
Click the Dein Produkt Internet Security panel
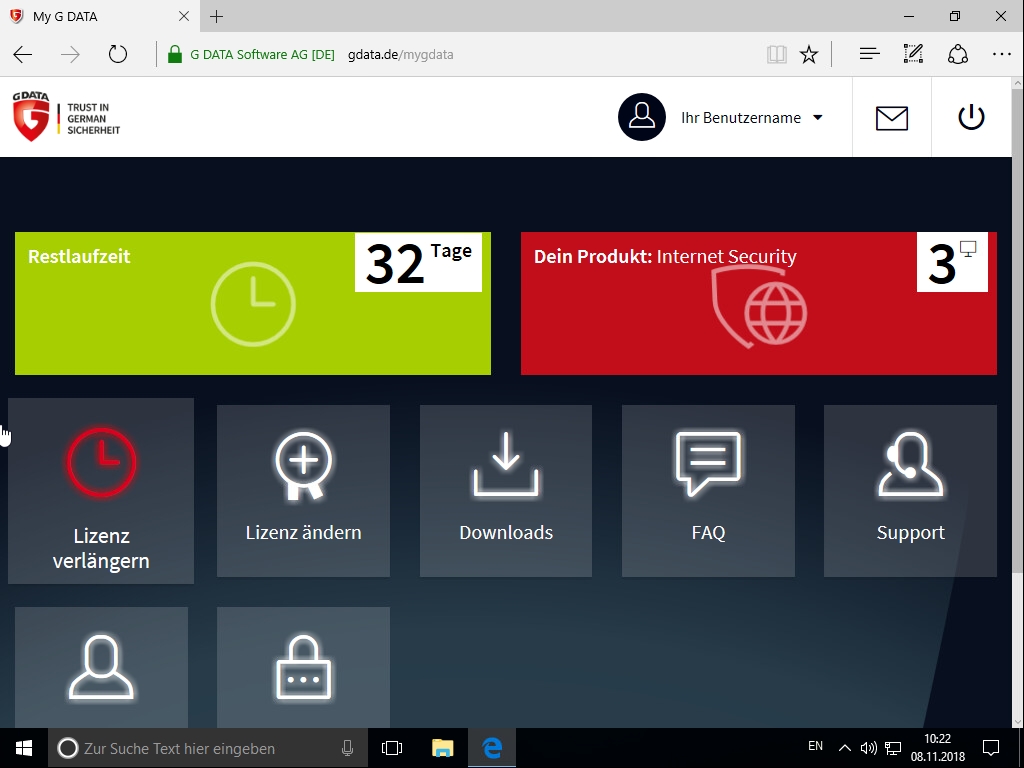(x=759, y=303)
